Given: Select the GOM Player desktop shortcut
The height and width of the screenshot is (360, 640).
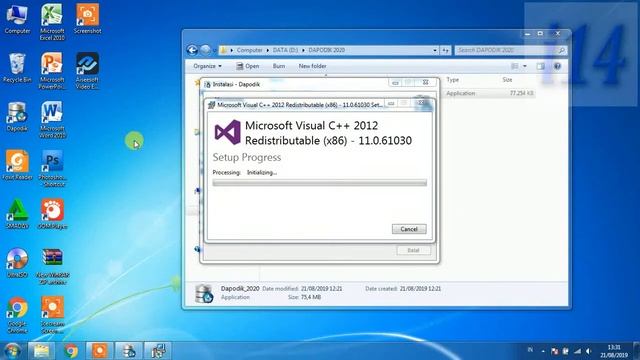Looking at the screenshot, I should tap(52, 214).
